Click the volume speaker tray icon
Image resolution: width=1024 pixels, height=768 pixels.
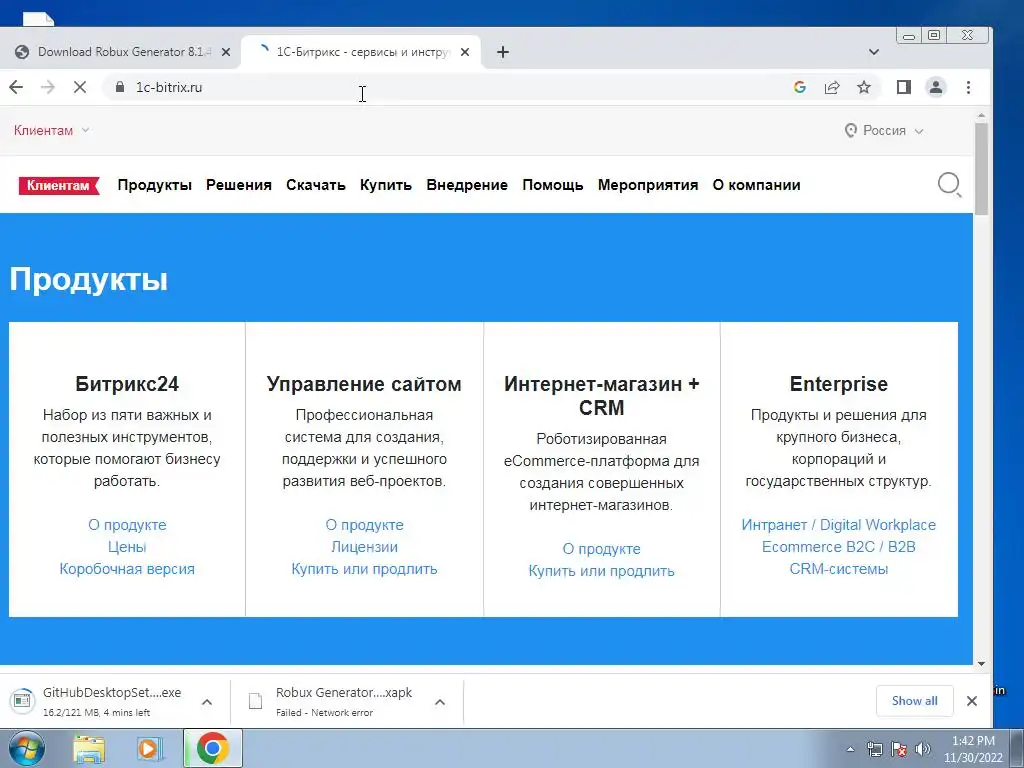pos(923,749)
